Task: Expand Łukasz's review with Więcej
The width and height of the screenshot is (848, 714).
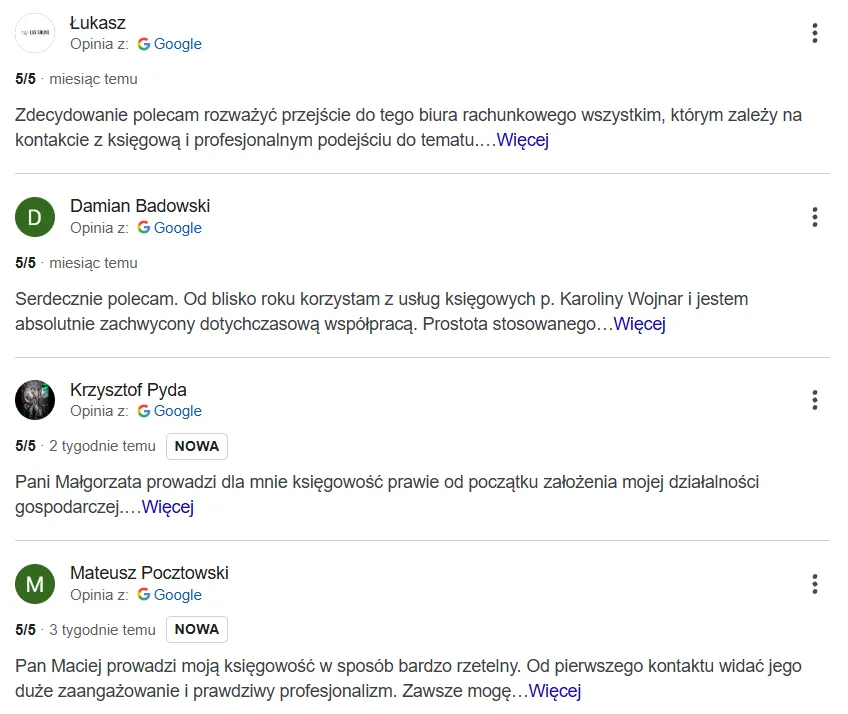Action: tap(523, 140)
